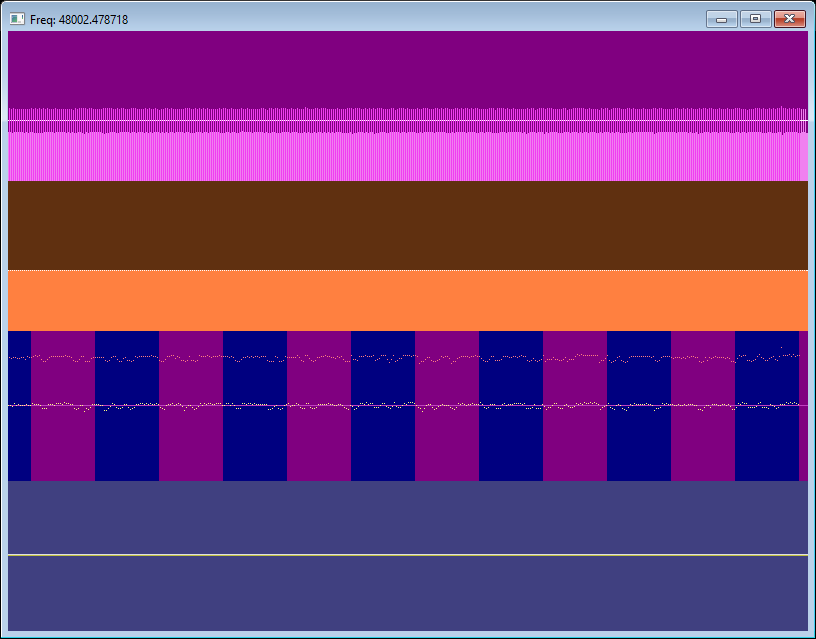The height and width of the screenshot is (639, 816).
Task: Close the Freq window
Action: pos(789,19)
